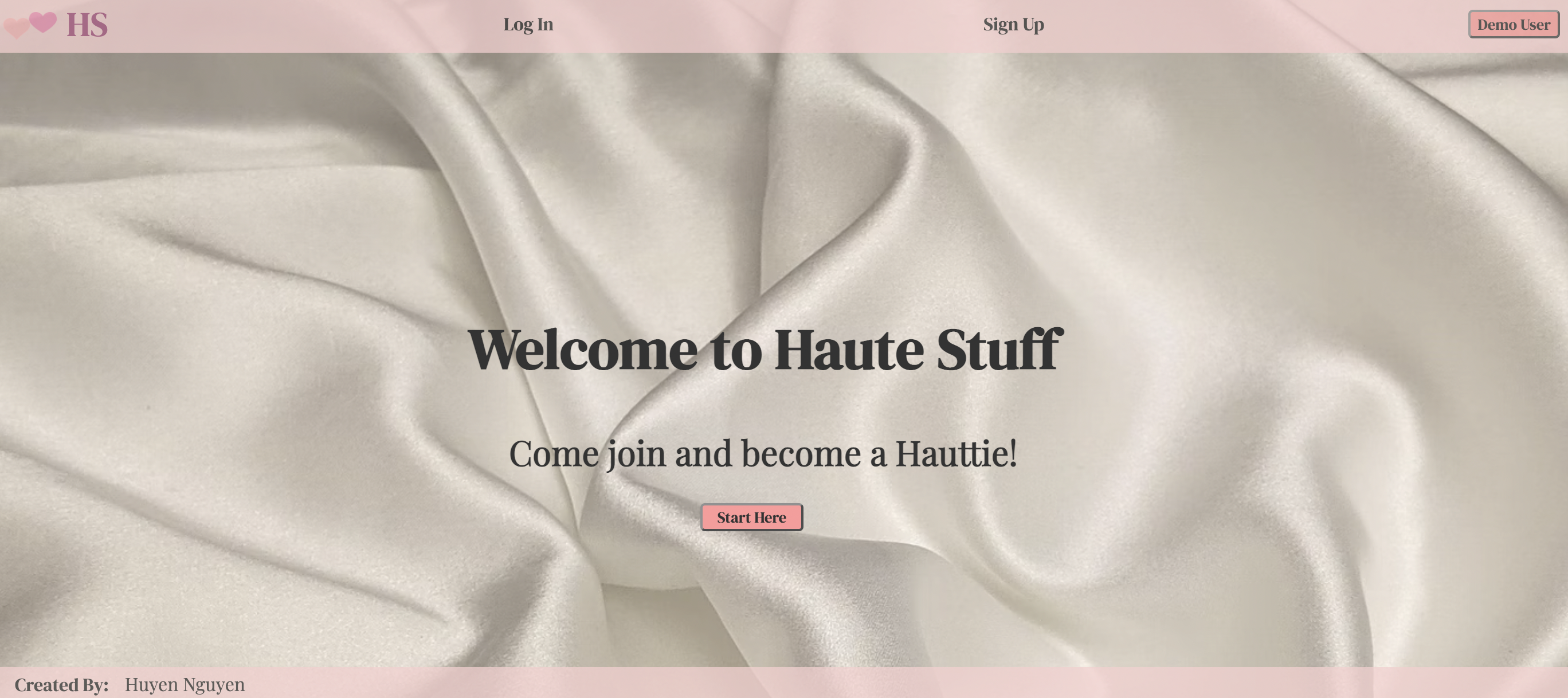Log in with the Demo User button
Screen dimensions: 1568x698
point(1513,24)
